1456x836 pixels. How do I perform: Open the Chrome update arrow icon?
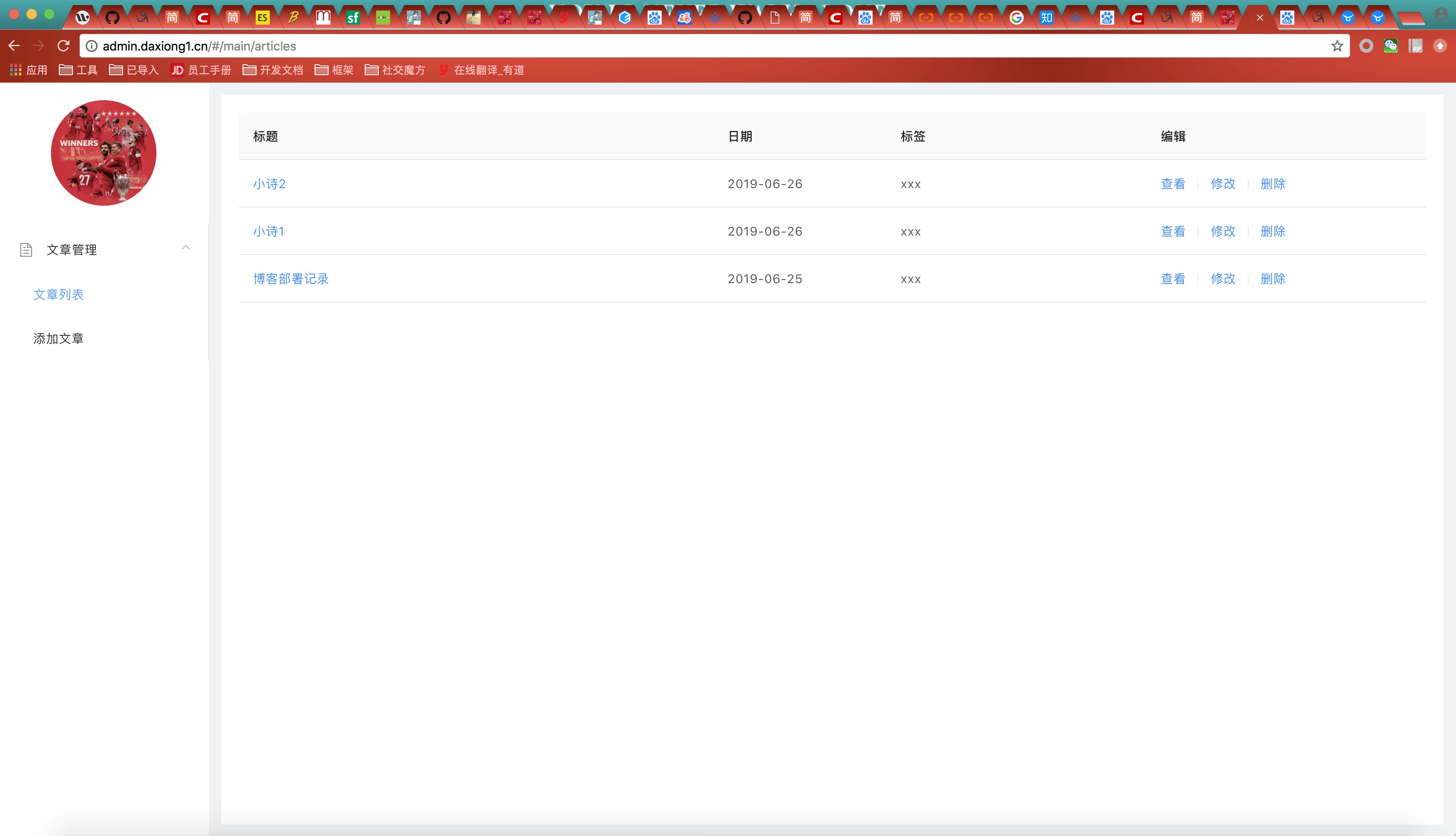pyautogui.click(x=1440, y=46)
